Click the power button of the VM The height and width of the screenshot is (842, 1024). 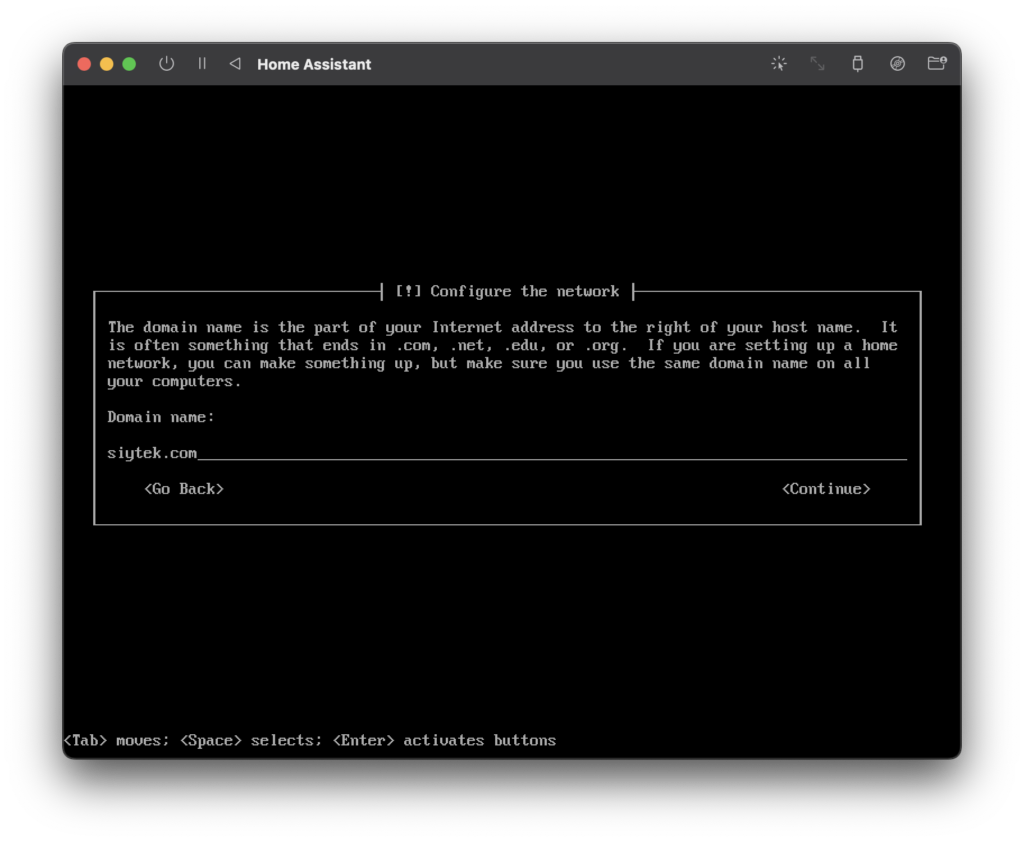[x=167, y=63]
